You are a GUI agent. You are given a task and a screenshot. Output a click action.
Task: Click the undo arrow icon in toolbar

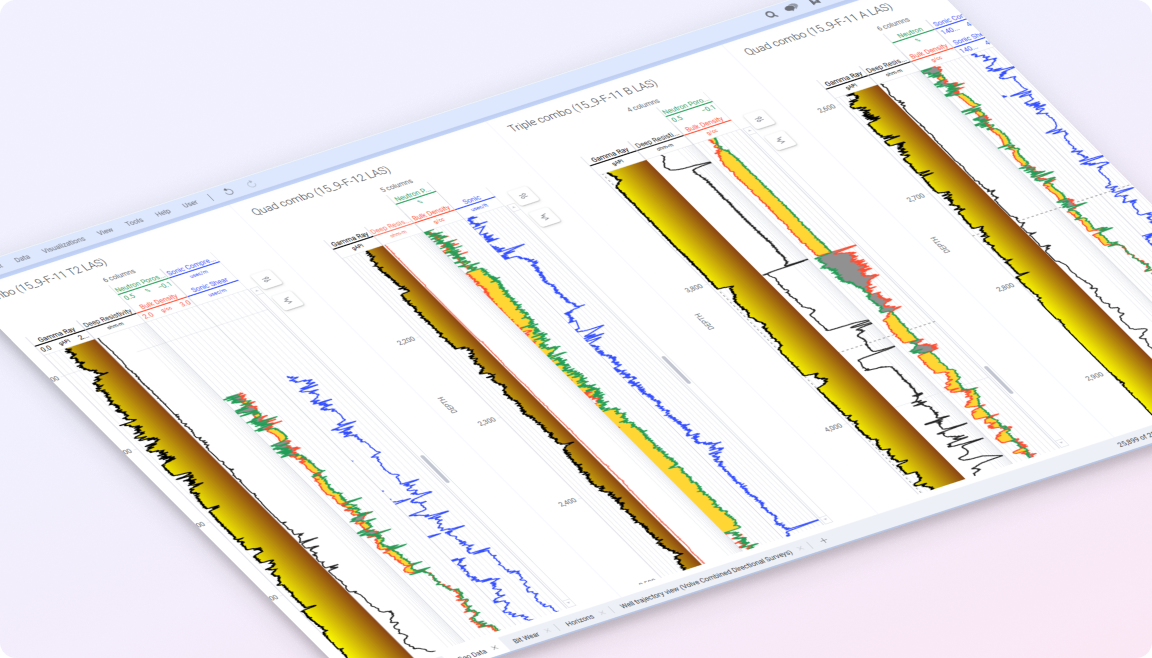(x=228, y=190)
